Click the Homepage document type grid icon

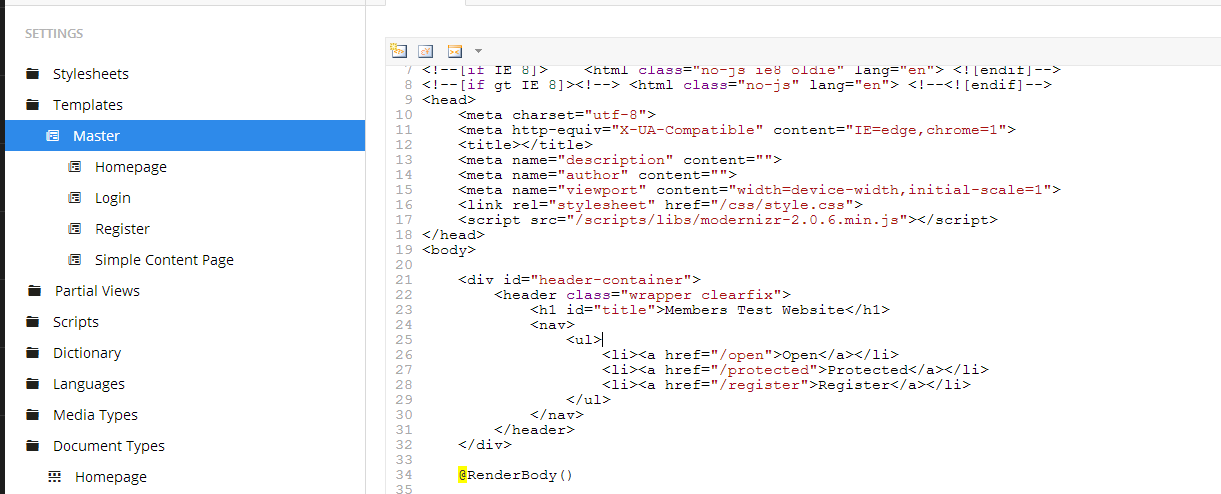[55, 477]
